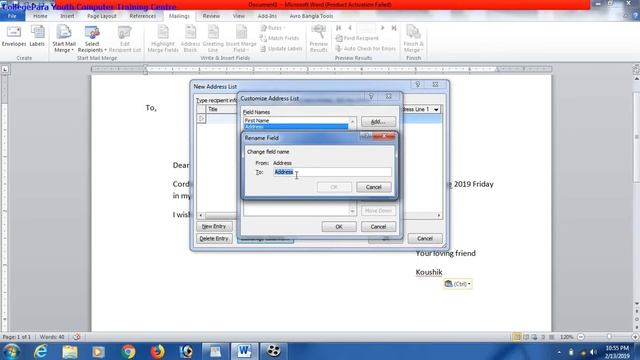640x360 pixels.
Task: Open the Rules dropdown in ribbon
Action: (273, 28)
